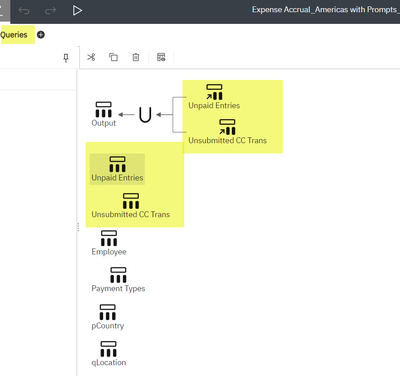400x376 pixels.
Task: Click the redo arrow in the top bar
Action: pyautogui.click(x=50, y=11)
